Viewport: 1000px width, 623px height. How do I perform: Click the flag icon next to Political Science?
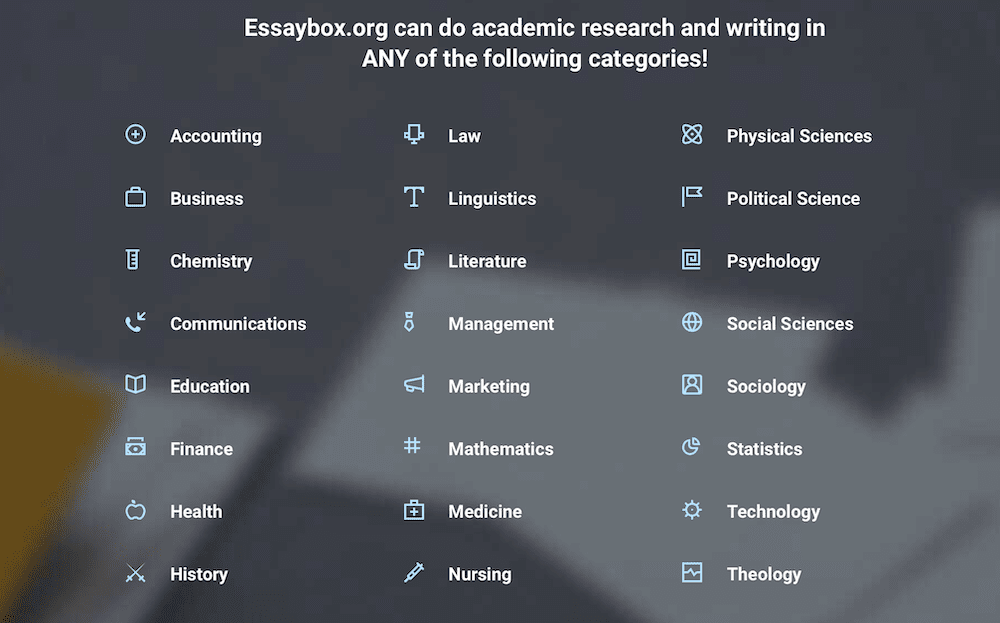coord(692,196)
